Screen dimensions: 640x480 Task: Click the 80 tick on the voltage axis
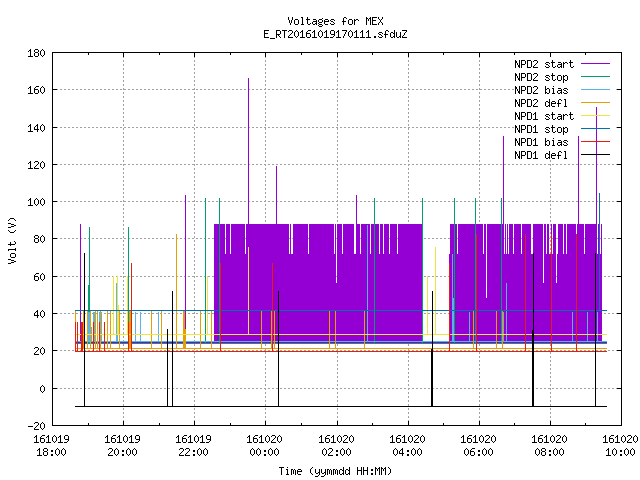[x=39, y=239]
